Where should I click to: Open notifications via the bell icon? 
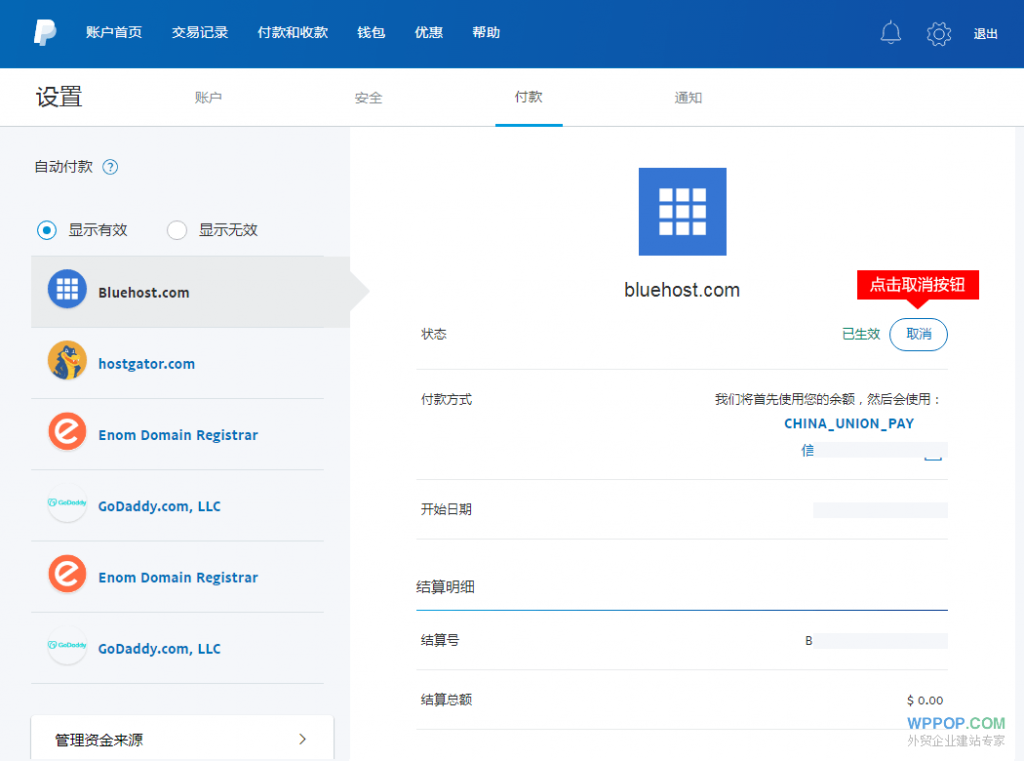click(x=890, y=33)
